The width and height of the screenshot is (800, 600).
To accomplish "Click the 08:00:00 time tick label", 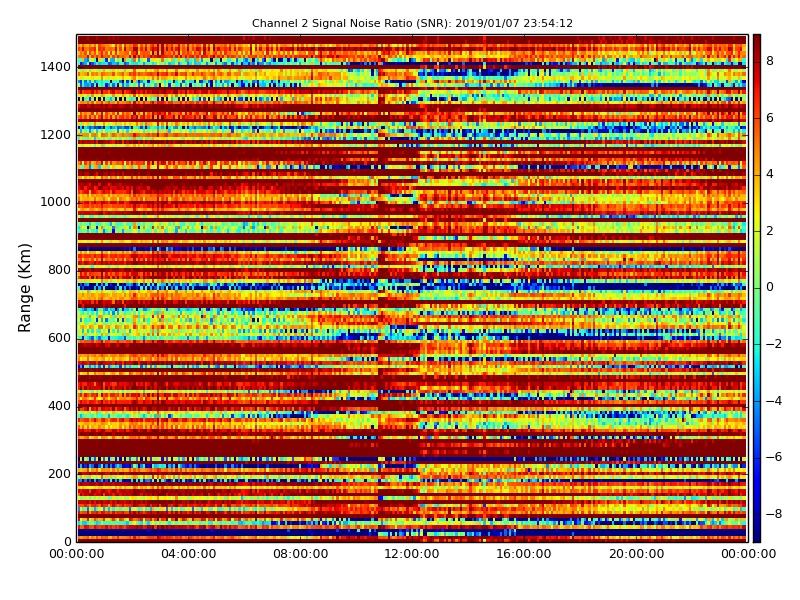I will (x=301, y=554).
